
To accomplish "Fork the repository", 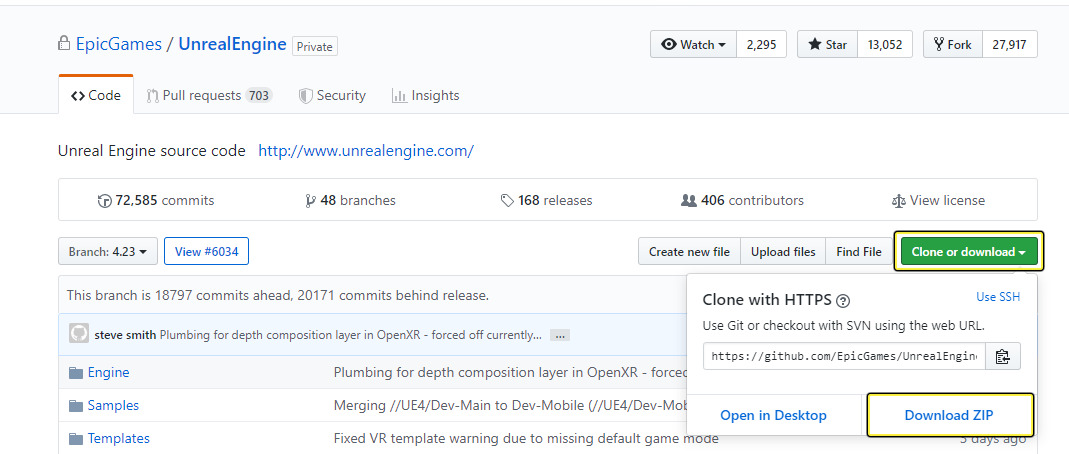I will (x=952, y=44).
